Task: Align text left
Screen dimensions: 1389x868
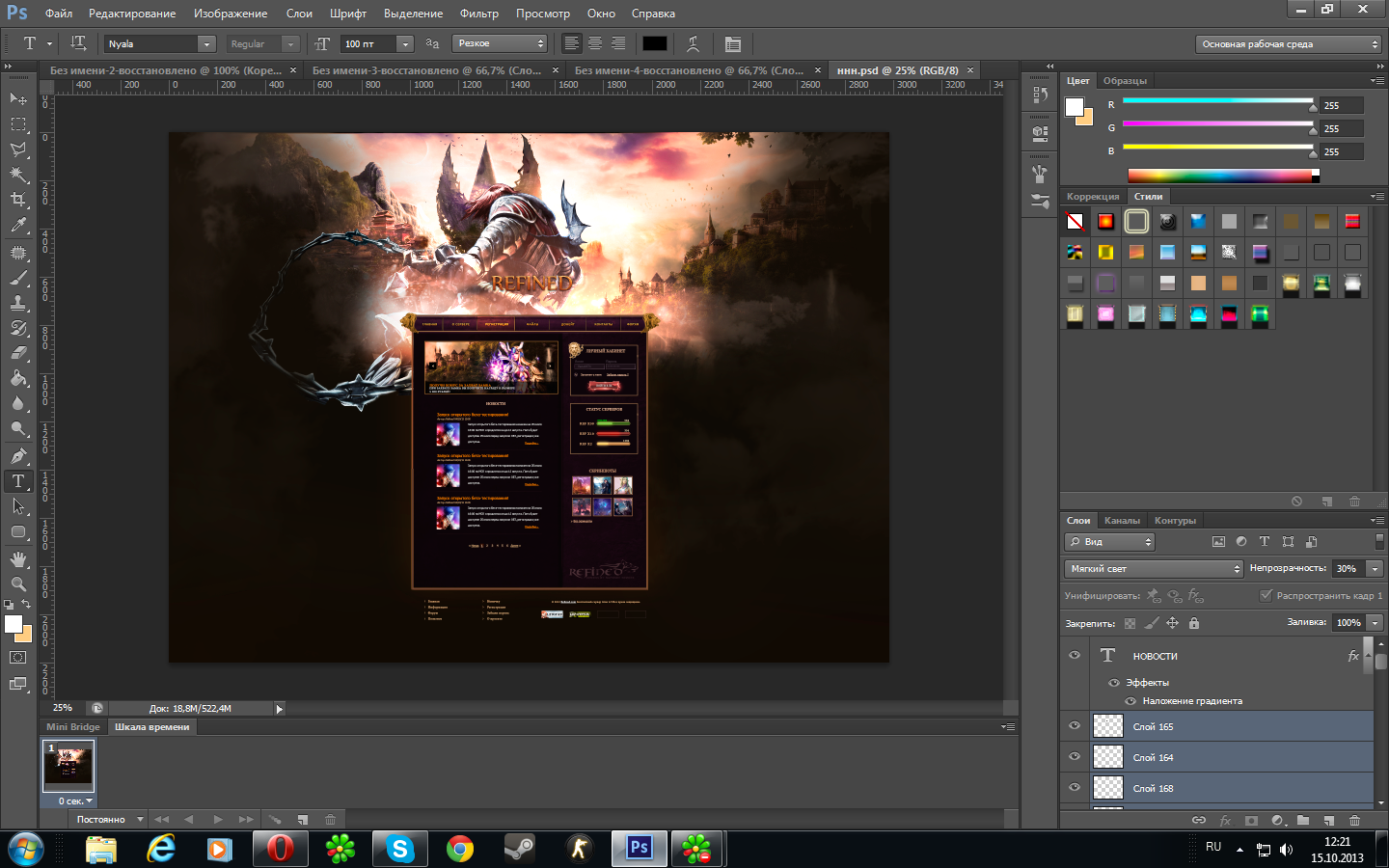Action: (572, 43)
